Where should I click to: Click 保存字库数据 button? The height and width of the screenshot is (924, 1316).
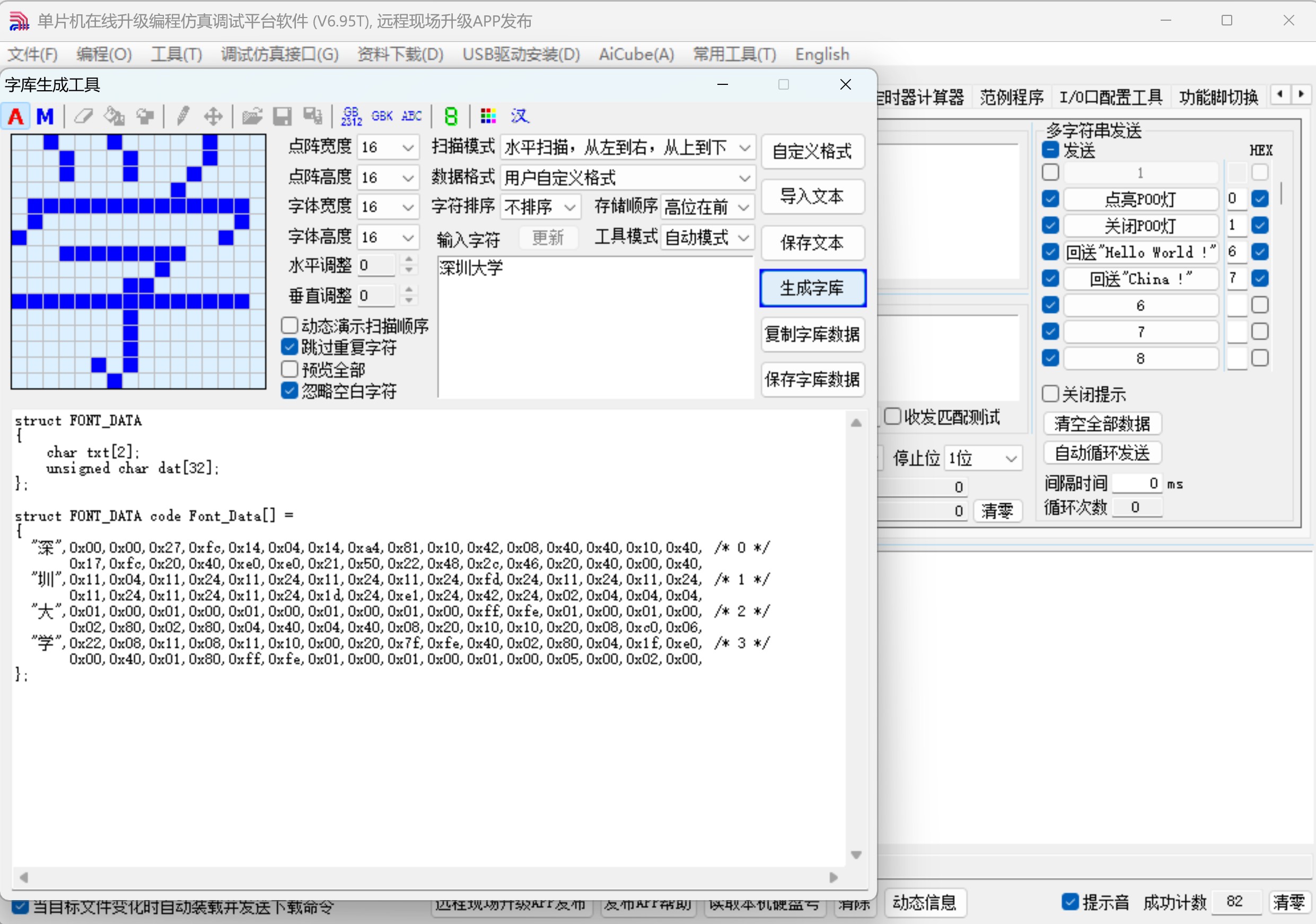tap(812, 379)
